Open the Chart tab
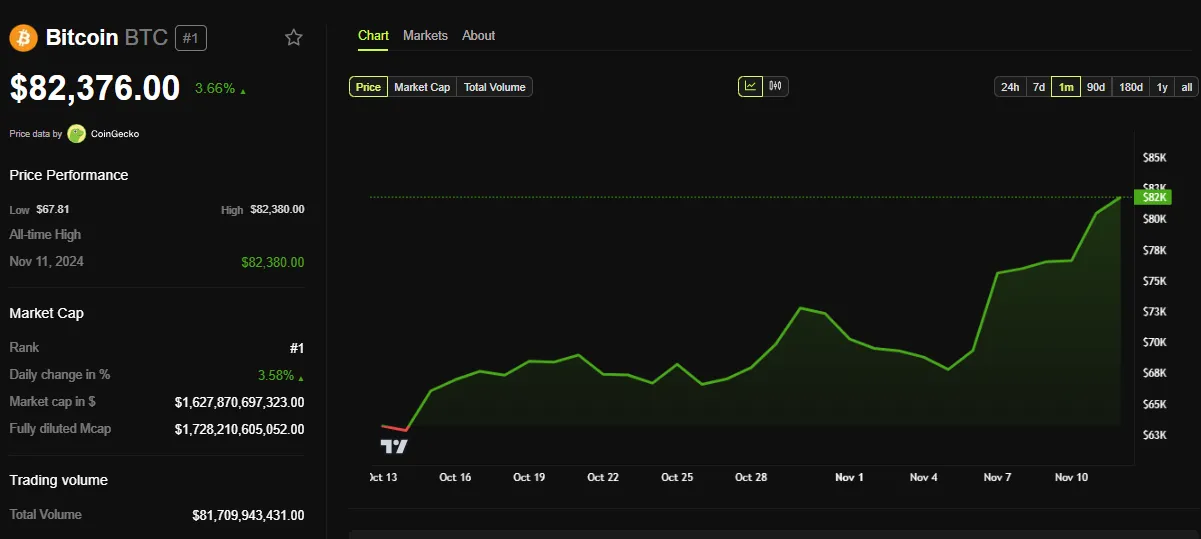The height and width of the screenshot is (539, 1201). point(373,35)
